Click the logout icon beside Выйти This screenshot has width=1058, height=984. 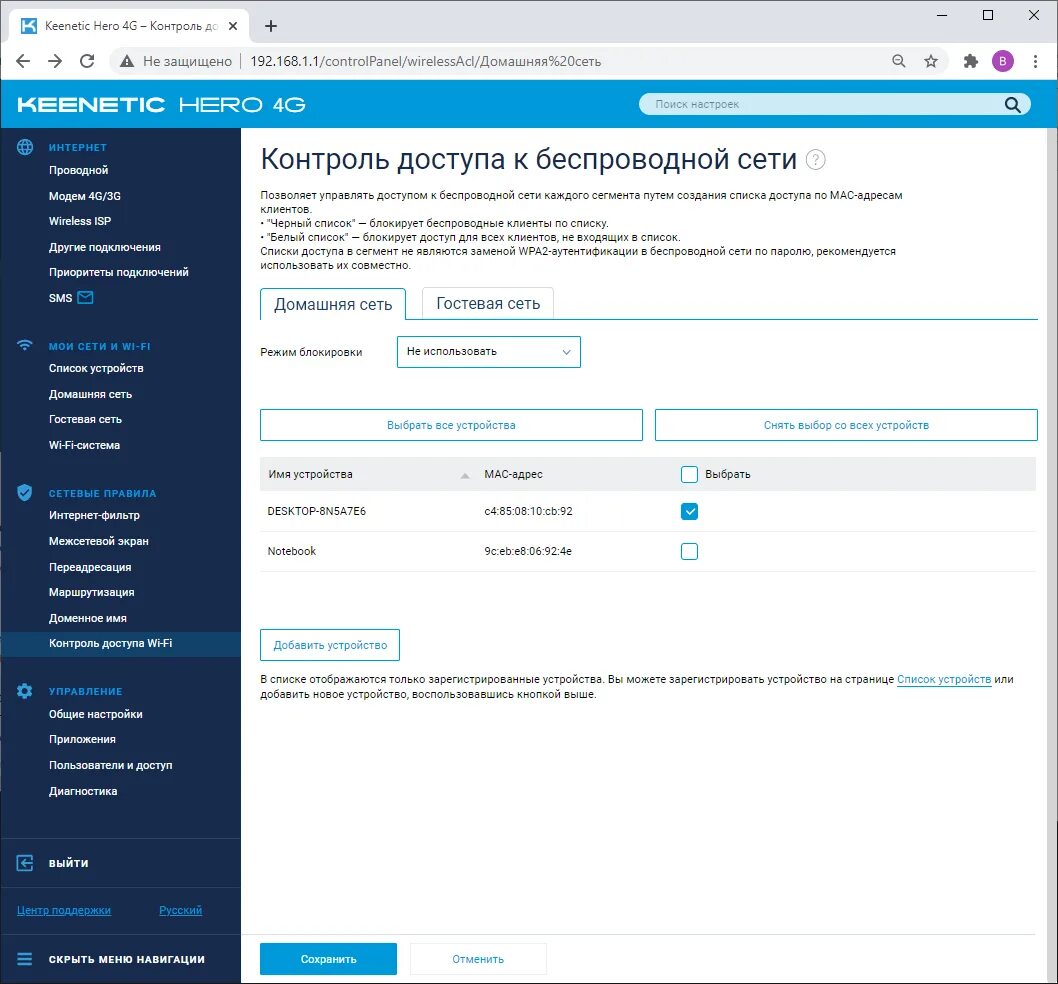[25, 863]
